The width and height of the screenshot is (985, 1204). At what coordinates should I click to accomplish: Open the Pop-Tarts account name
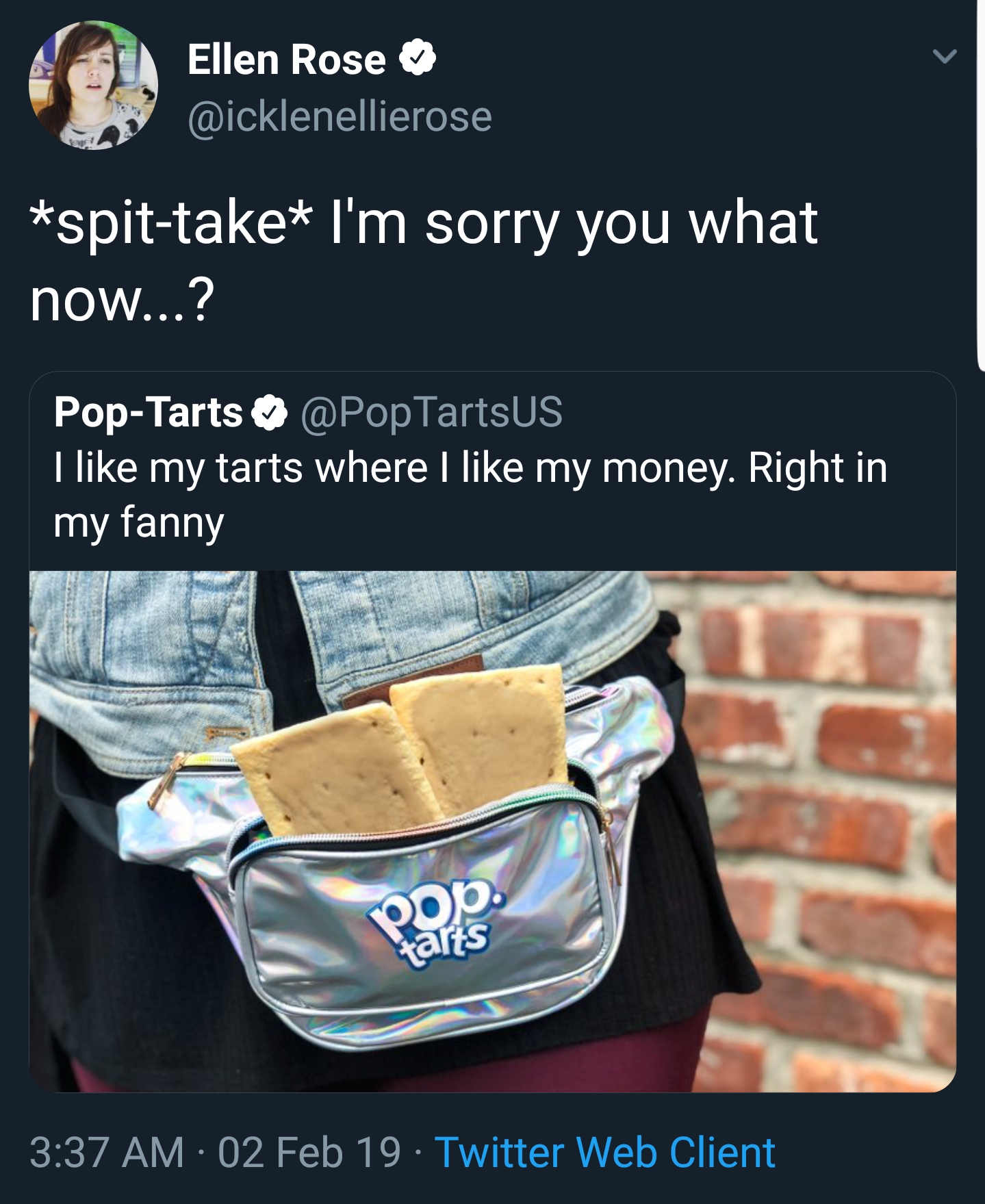tap(149, 412)
